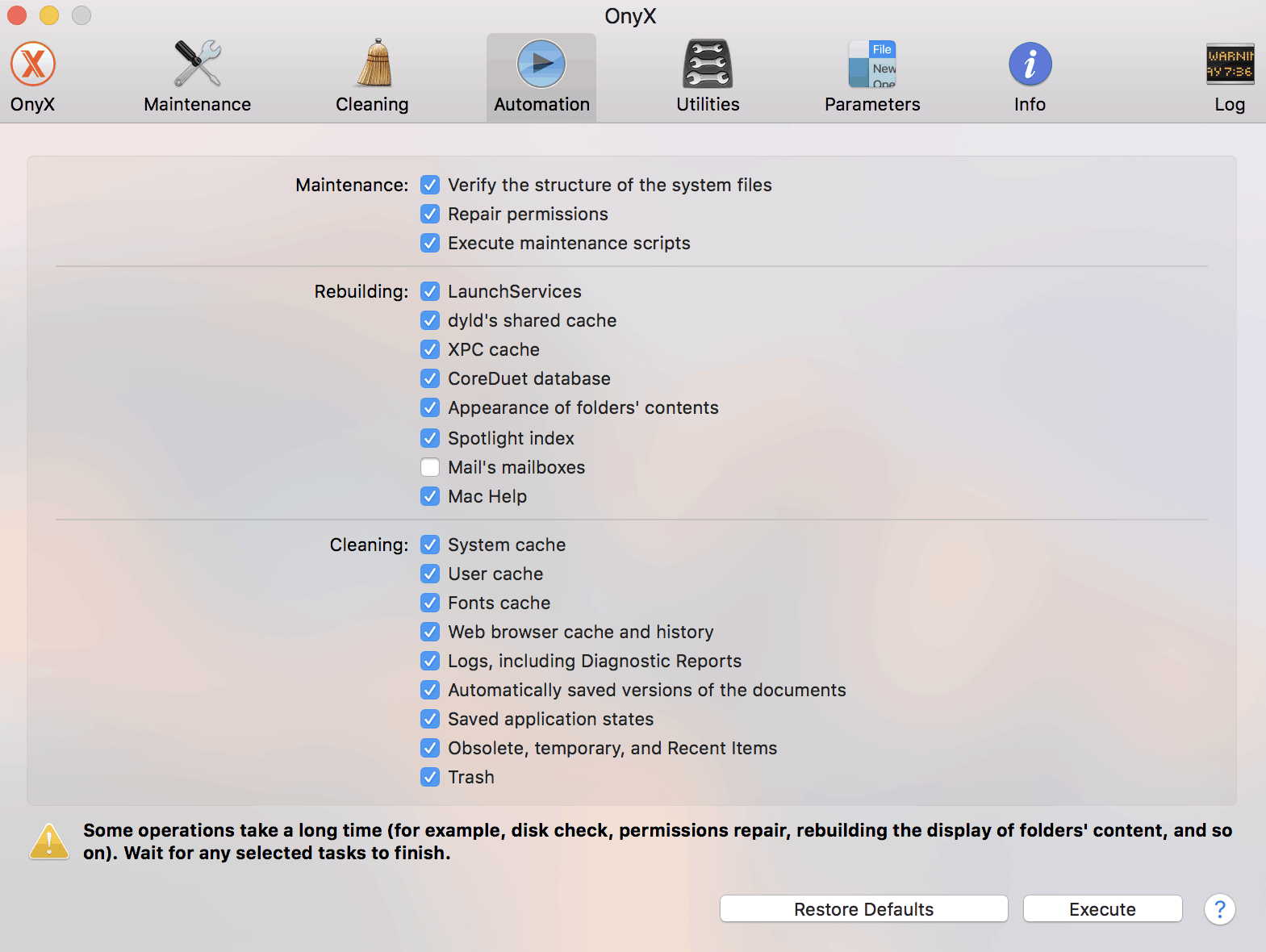Screen dimensions: 1266x952
Task: Uncheck Verify the structure of system files
Action: (x=431, y=185)
